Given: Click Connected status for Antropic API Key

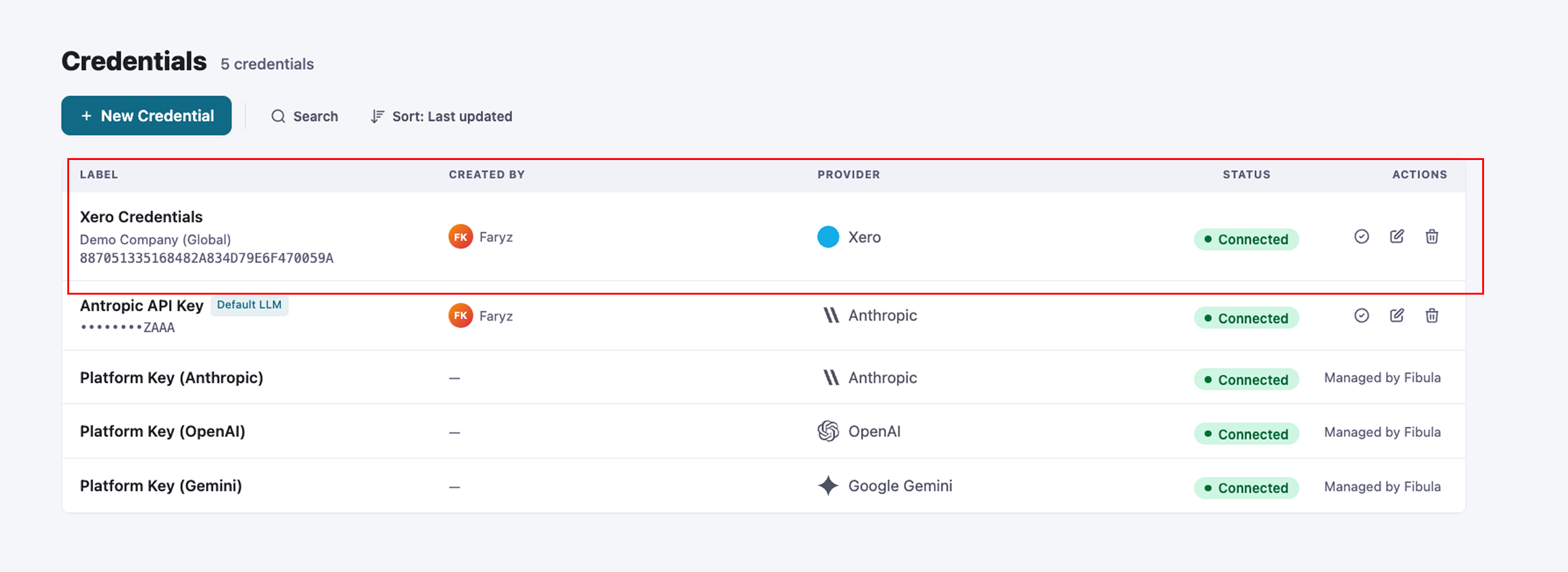Looking at the screenshot, I should (1246, 318).
